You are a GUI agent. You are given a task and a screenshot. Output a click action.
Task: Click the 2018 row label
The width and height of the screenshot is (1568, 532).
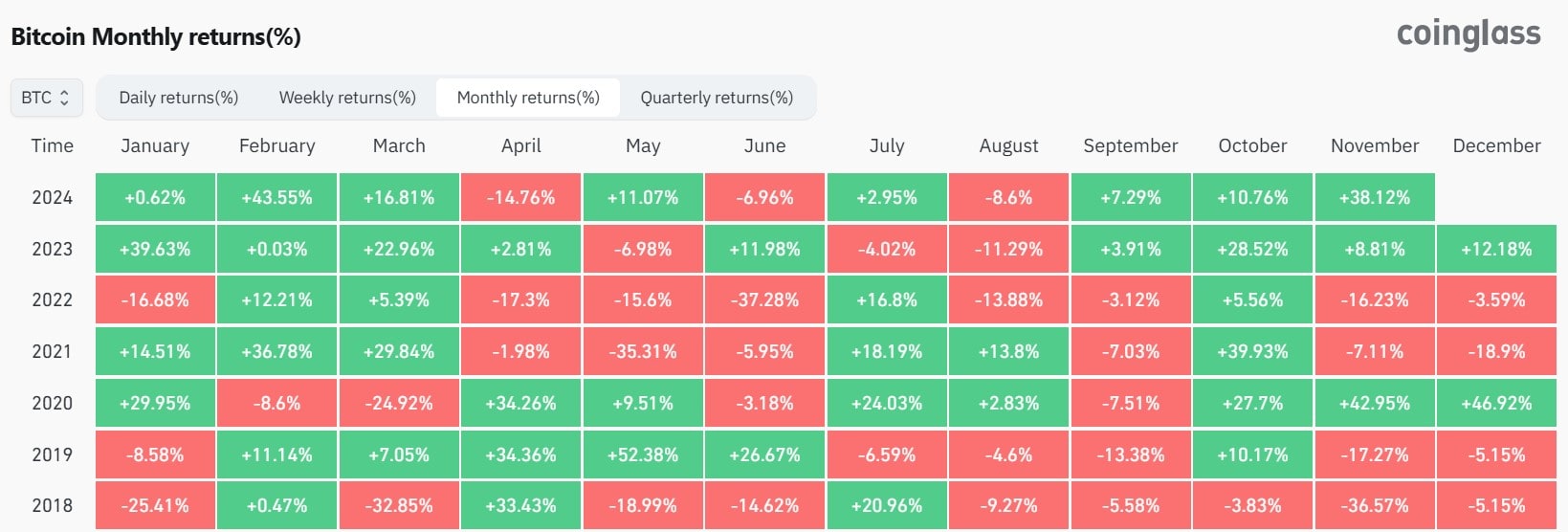pyautogui.click(x=52, y=506)
